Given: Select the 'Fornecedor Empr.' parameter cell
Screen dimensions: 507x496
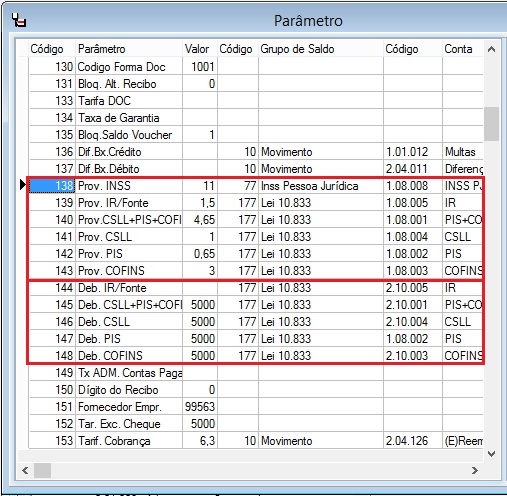Looking at the screenshot, I should 129,407.
